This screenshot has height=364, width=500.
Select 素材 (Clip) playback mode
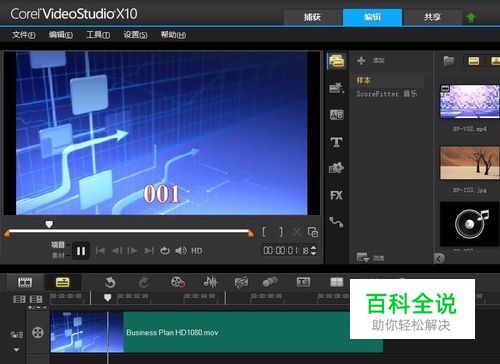click(58, 256)
